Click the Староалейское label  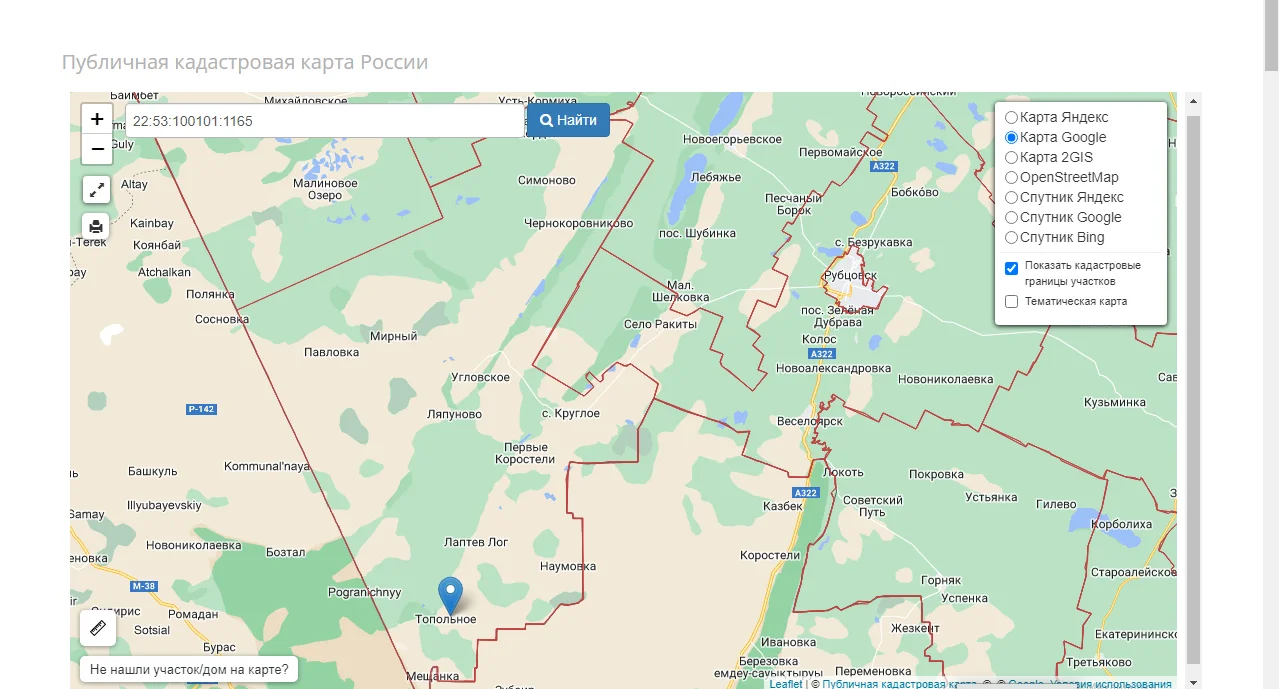pos(1136,572)
